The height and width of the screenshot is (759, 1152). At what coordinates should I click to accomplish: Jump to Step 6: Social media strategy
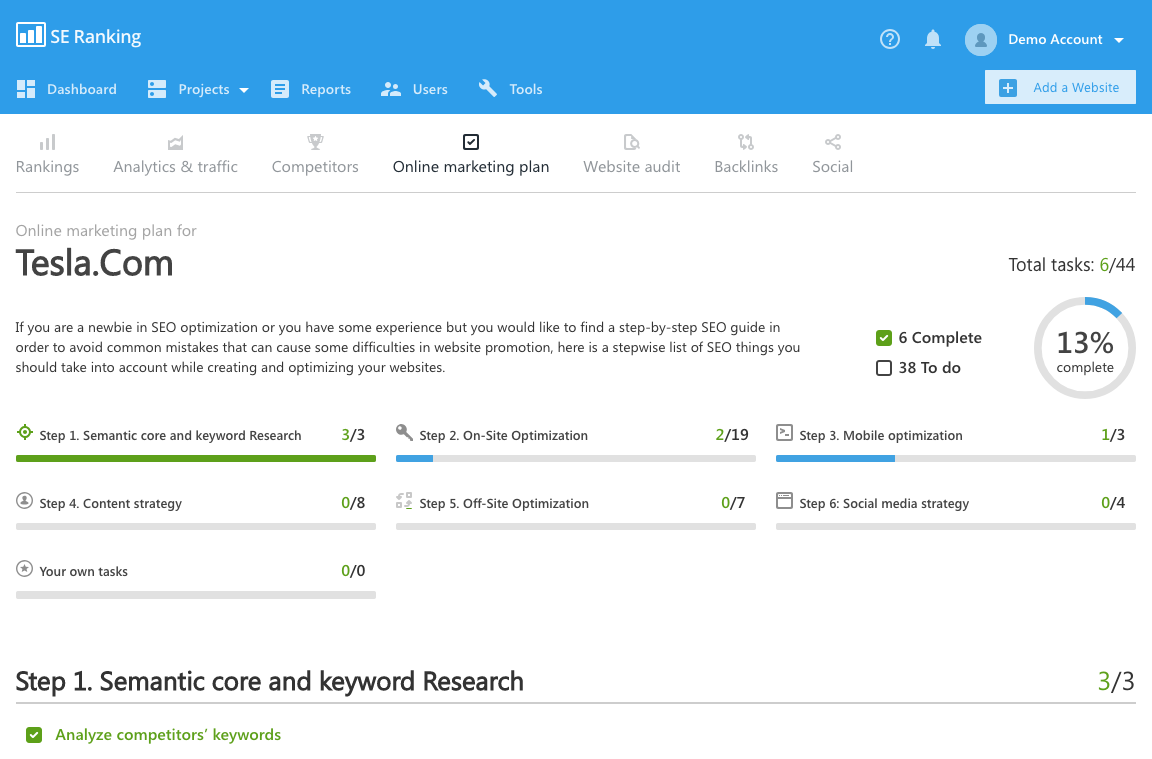pos(884,503)
